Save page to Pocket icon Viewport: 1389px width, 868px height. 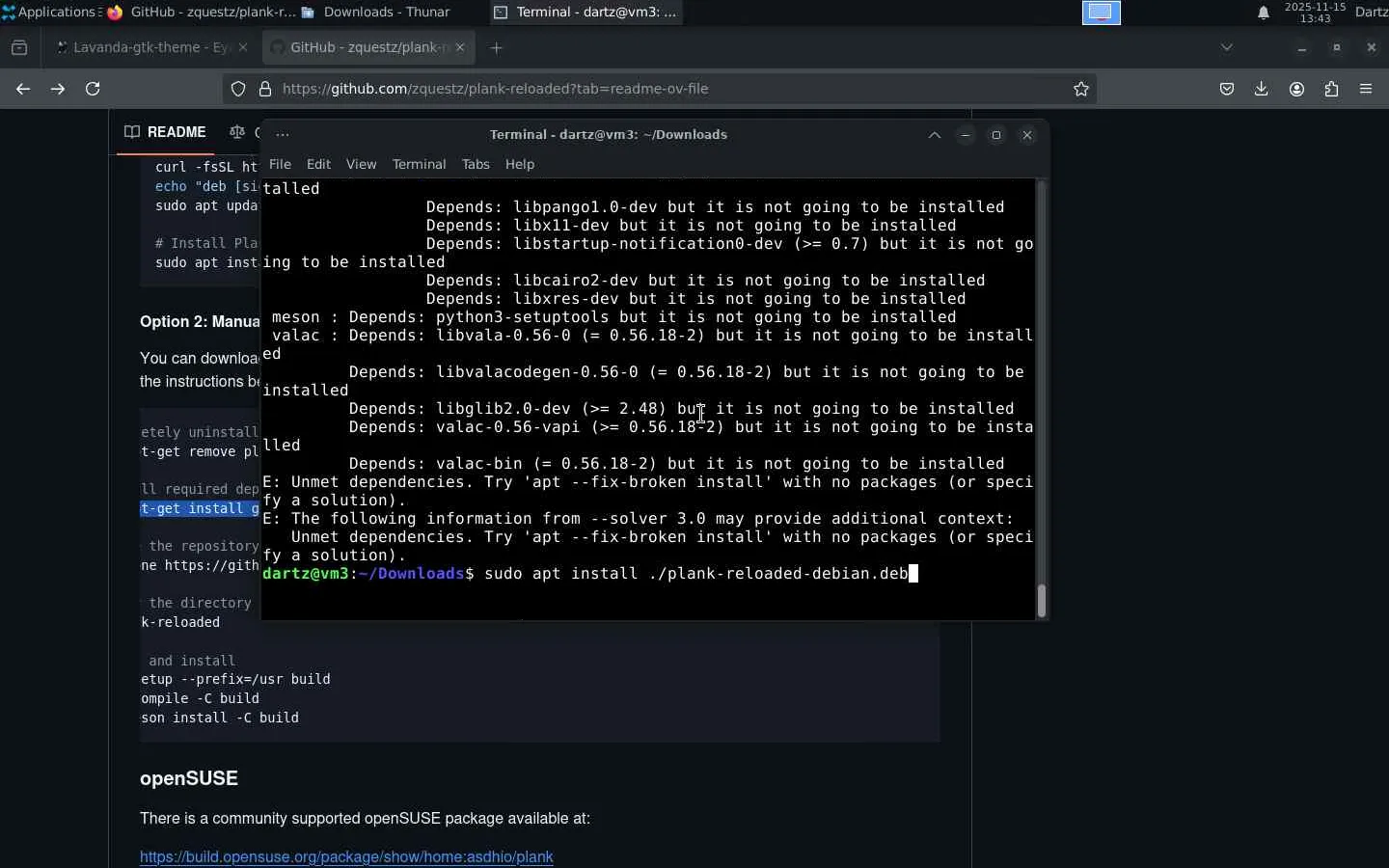pyautogui.click(x=1227, y=89)
